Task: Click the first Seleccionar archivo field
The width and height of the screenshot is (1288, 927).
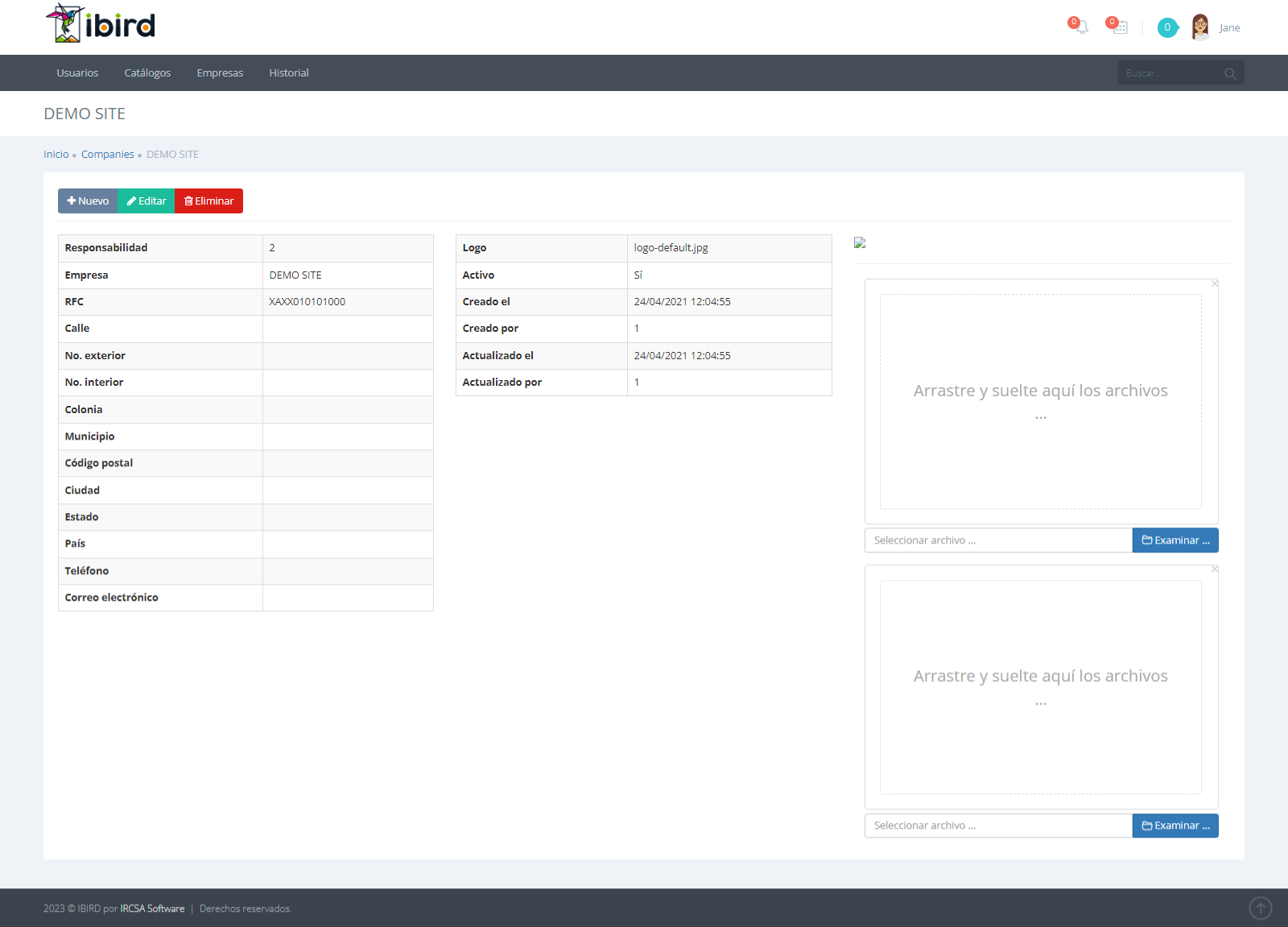Action: 998,540
